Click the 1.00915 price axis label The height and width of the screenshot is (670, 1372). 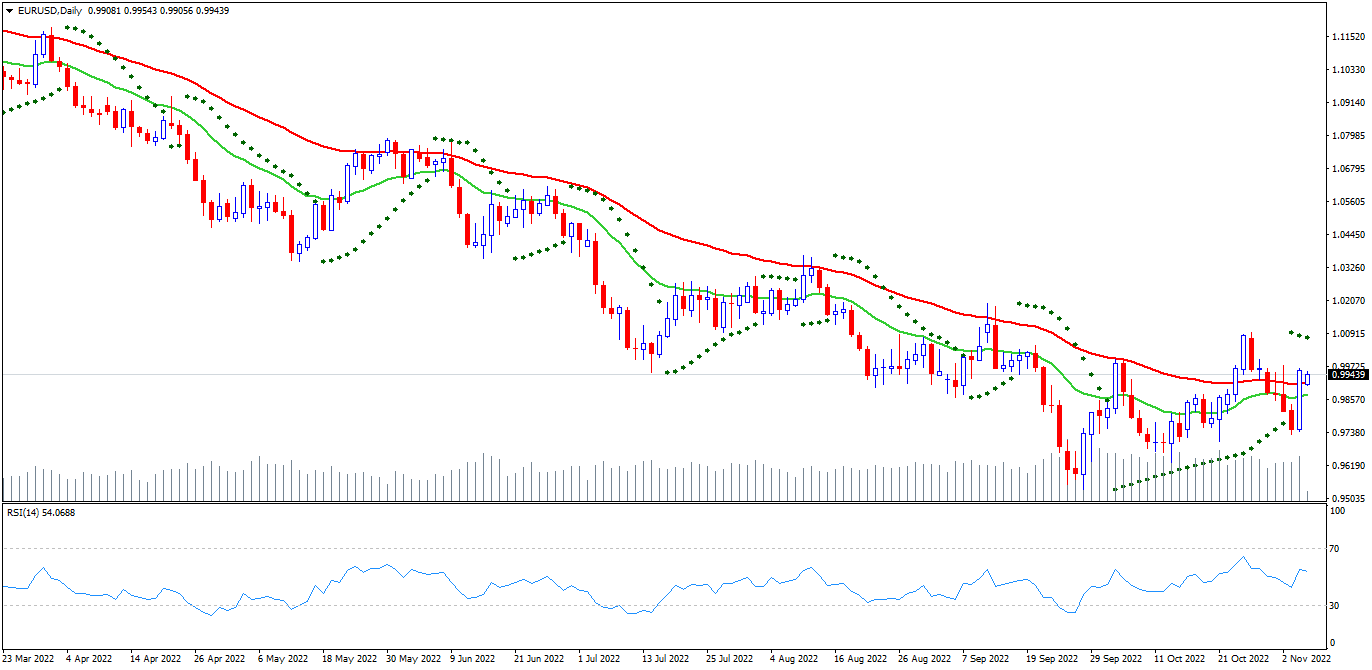point(1347,333)
